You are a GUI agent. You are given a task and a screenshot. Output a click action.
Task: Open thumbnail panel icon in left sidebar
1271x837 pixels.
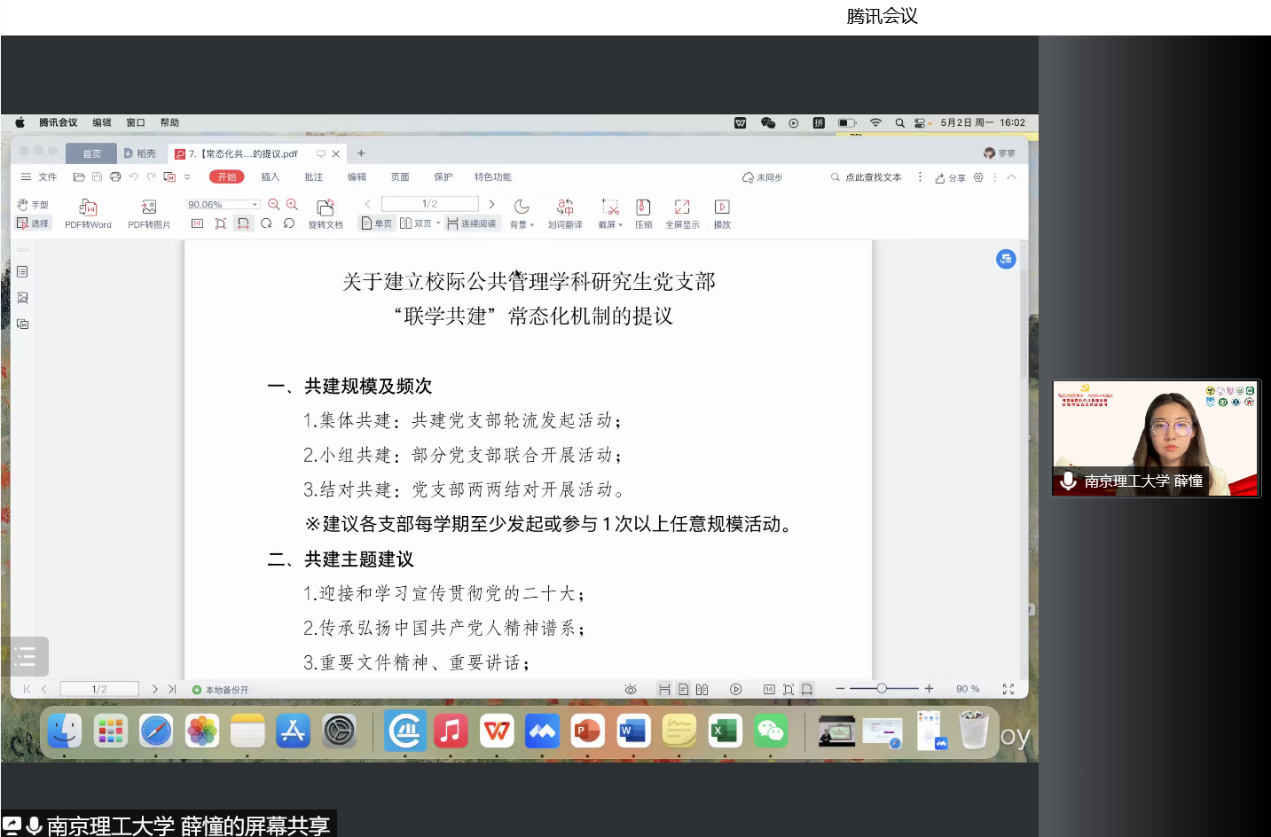click(x=22, y=298)
